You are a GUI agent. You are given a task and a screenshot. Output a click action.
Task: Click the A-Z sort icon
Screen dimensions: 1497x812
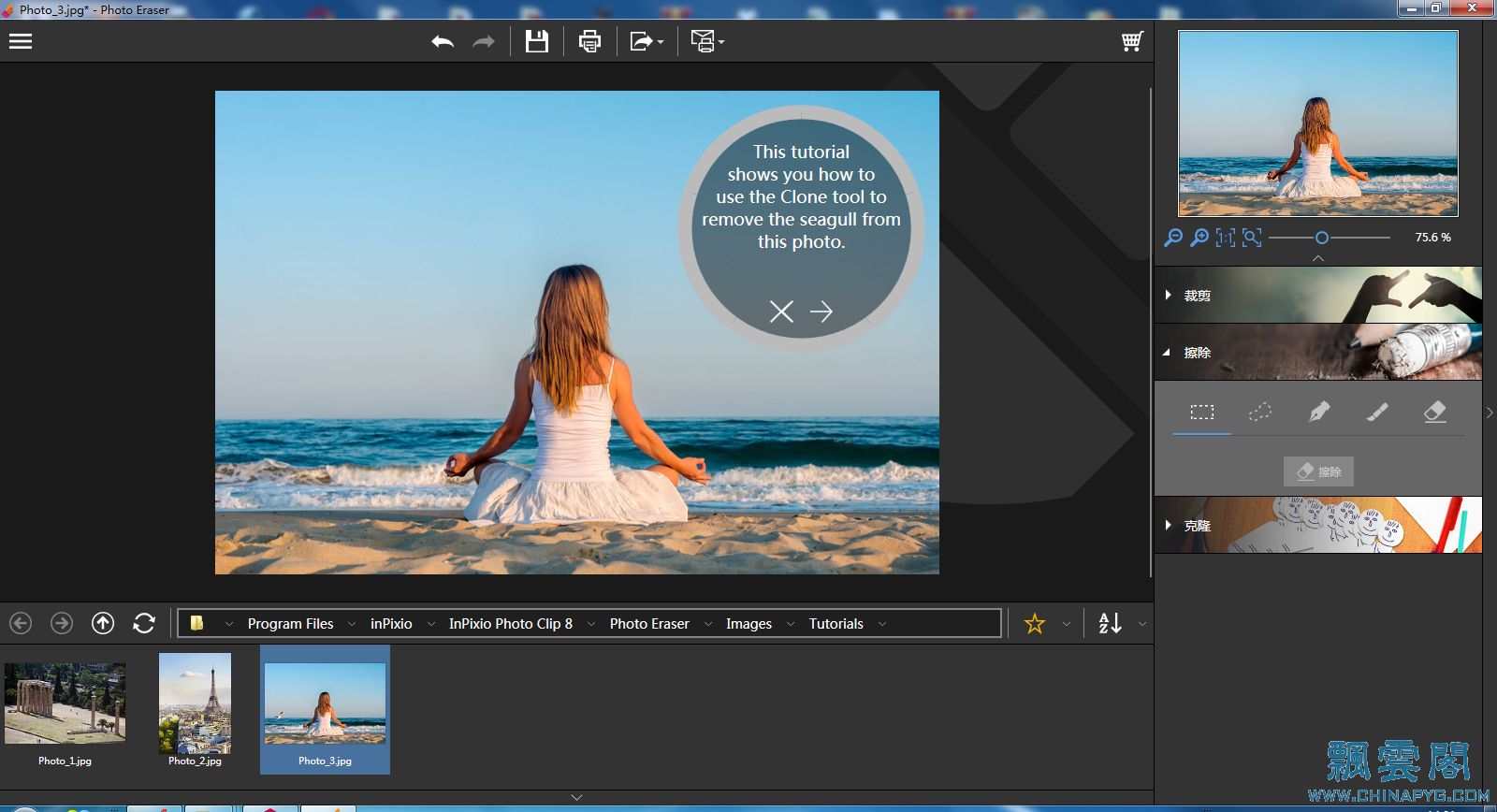(1110, 623)
